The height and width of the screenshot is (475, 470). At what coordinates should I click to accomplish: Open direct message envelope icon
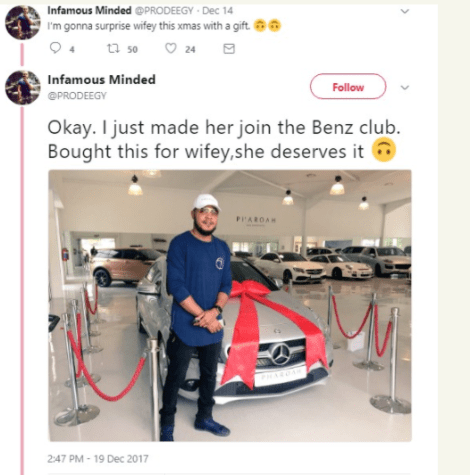click(229, 49)
